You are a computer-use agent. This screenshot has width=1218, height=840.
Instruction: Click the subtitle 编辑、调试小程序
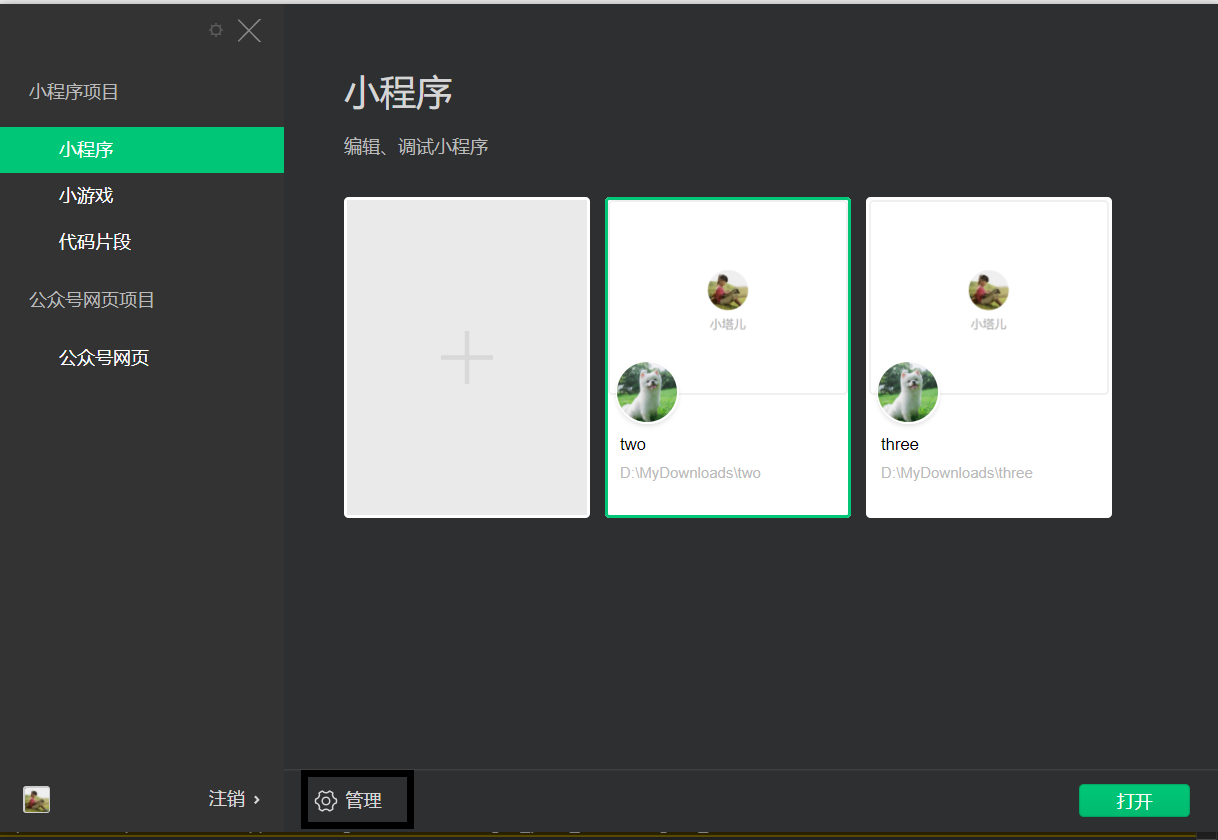tap(416, 147)
